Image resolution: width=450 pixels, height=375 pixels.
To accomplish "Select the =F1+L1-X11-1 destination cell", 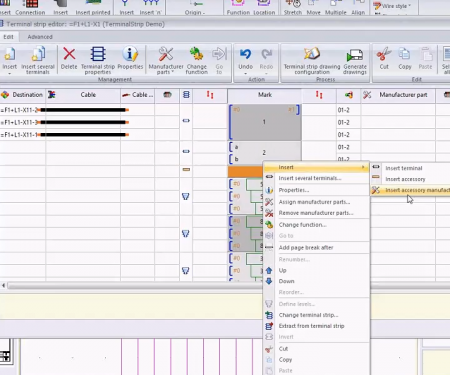I will [x=23, y=135].
